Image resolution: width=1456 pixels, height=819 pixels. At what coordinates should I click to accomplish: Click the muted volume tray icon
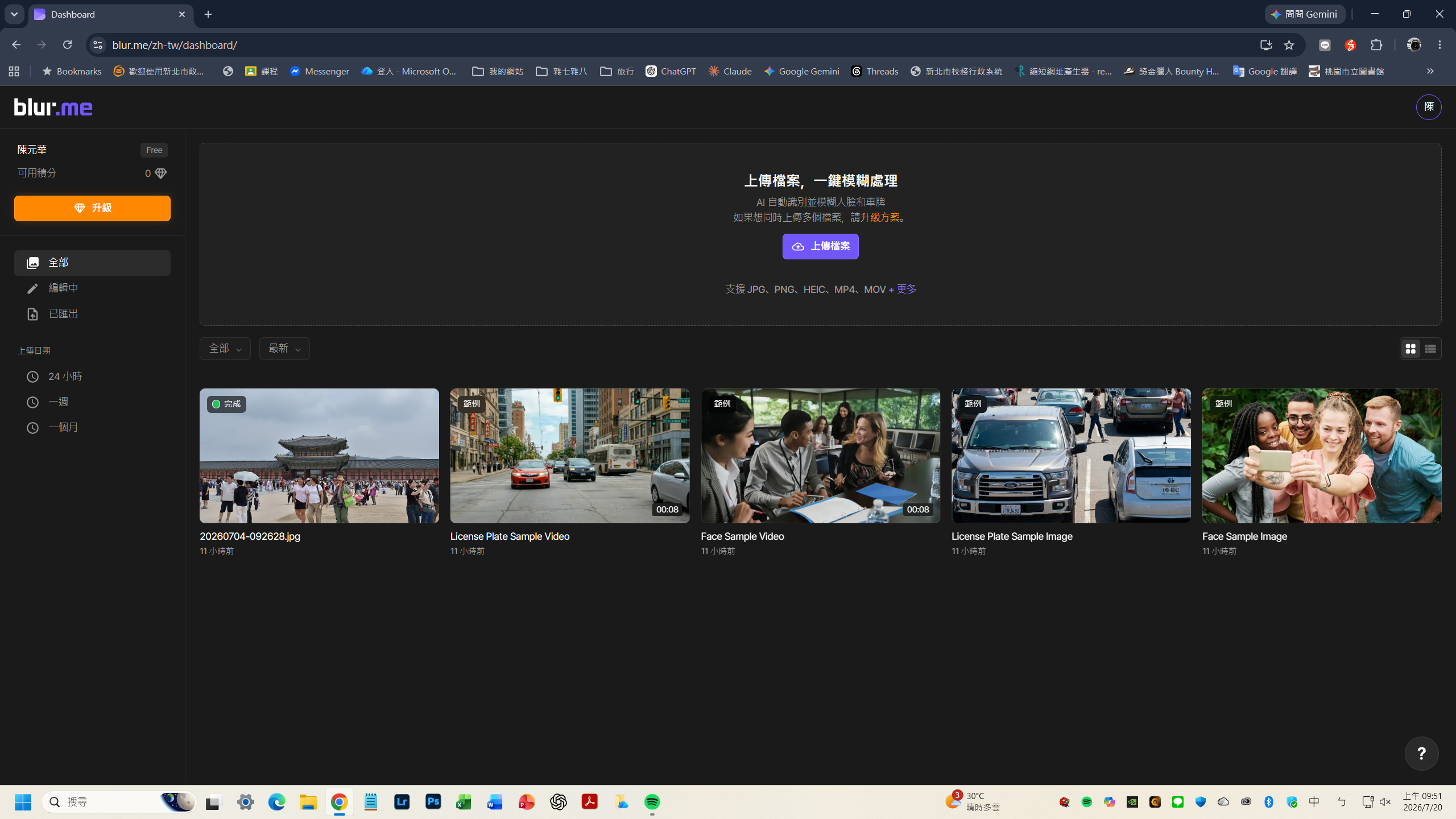point(1385,802)
